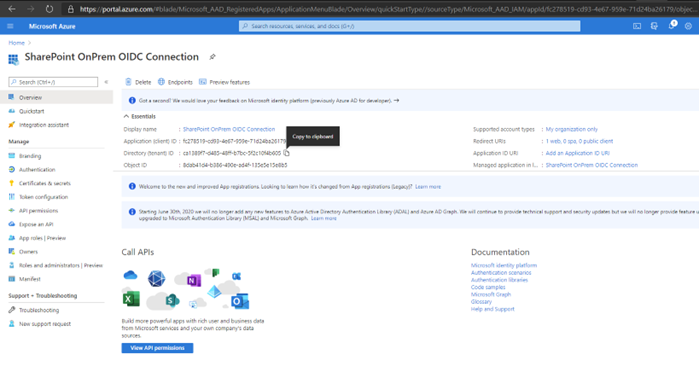Click the sidebar Search (Ctrl+/) field
Image resolution: width=699 pixels, height=378 pixels.
coord(53,82)
